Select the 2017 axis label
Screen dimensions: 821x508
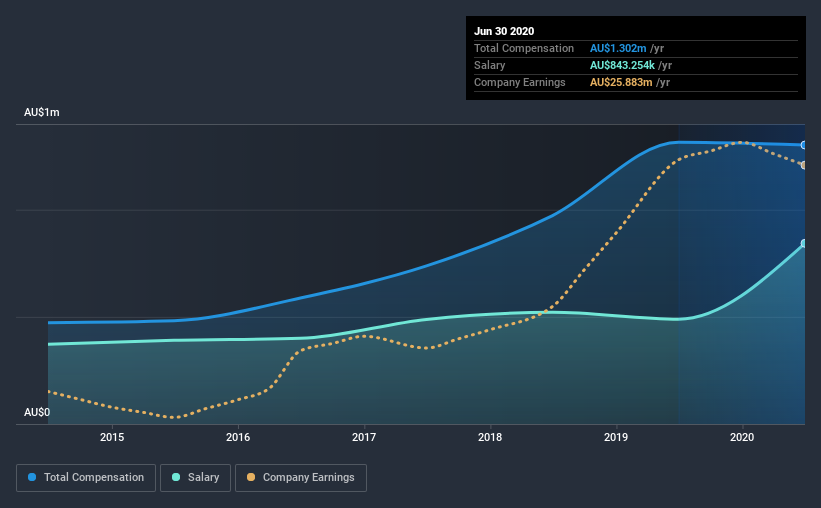coord(364,437)
